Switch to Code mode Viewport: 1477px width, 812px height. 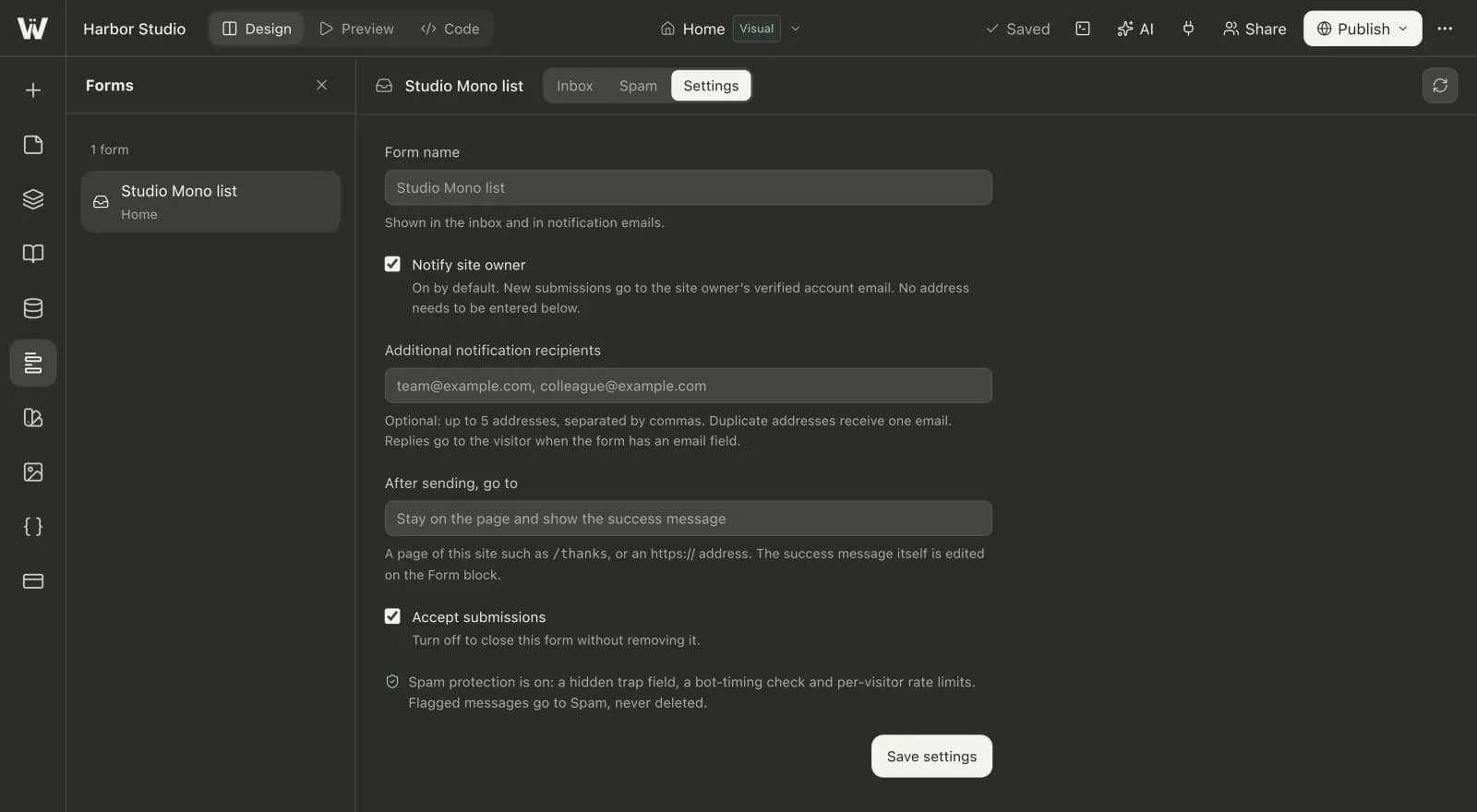coord(450,29)
